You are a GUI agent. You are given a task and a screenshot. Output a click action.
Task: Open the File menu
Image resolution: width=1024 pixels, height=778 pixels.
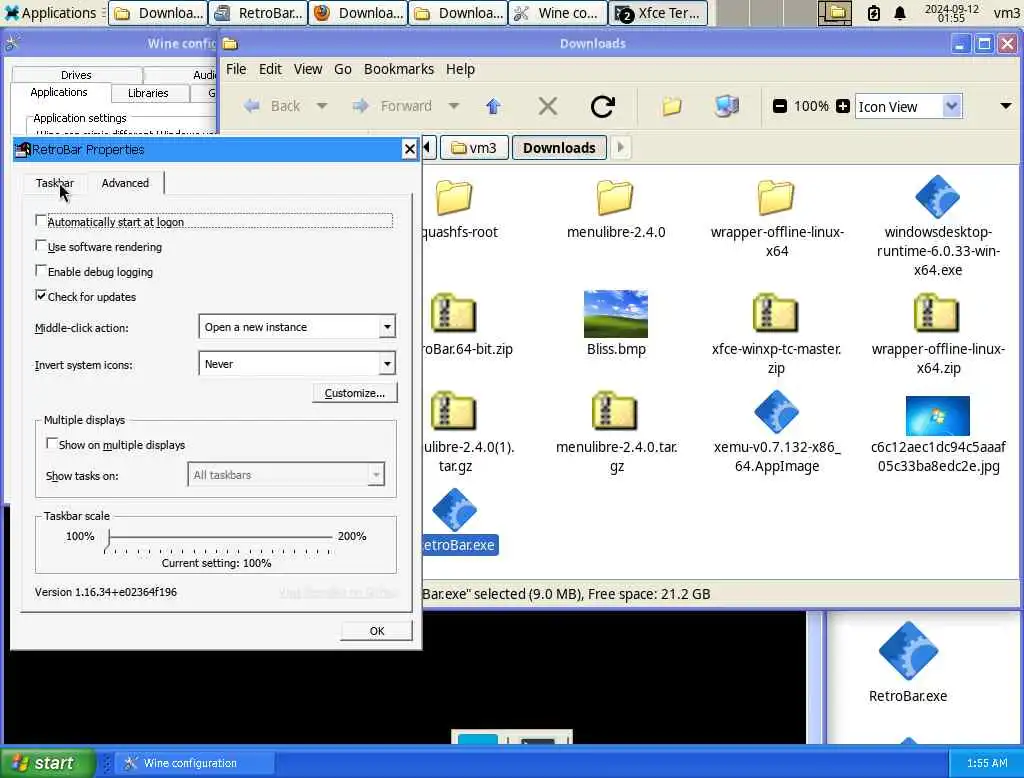pos(236,69)
